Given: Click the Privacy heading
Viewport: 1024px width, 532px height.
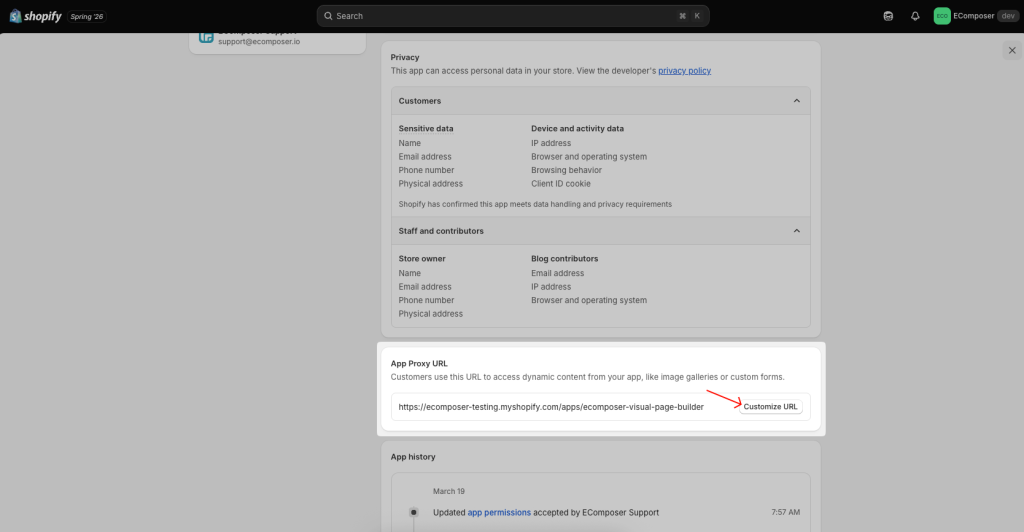Looking at the screenshot, I should tap(405, 57).
